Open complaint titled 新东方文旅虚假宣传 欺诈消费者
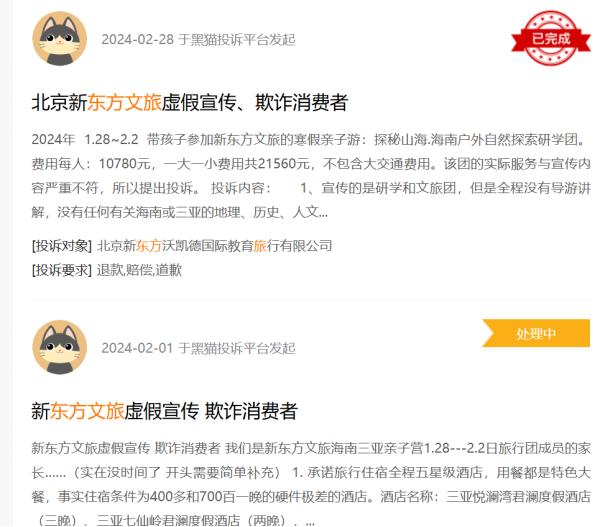This screenshot has height=527, width=605. [164, 411]
